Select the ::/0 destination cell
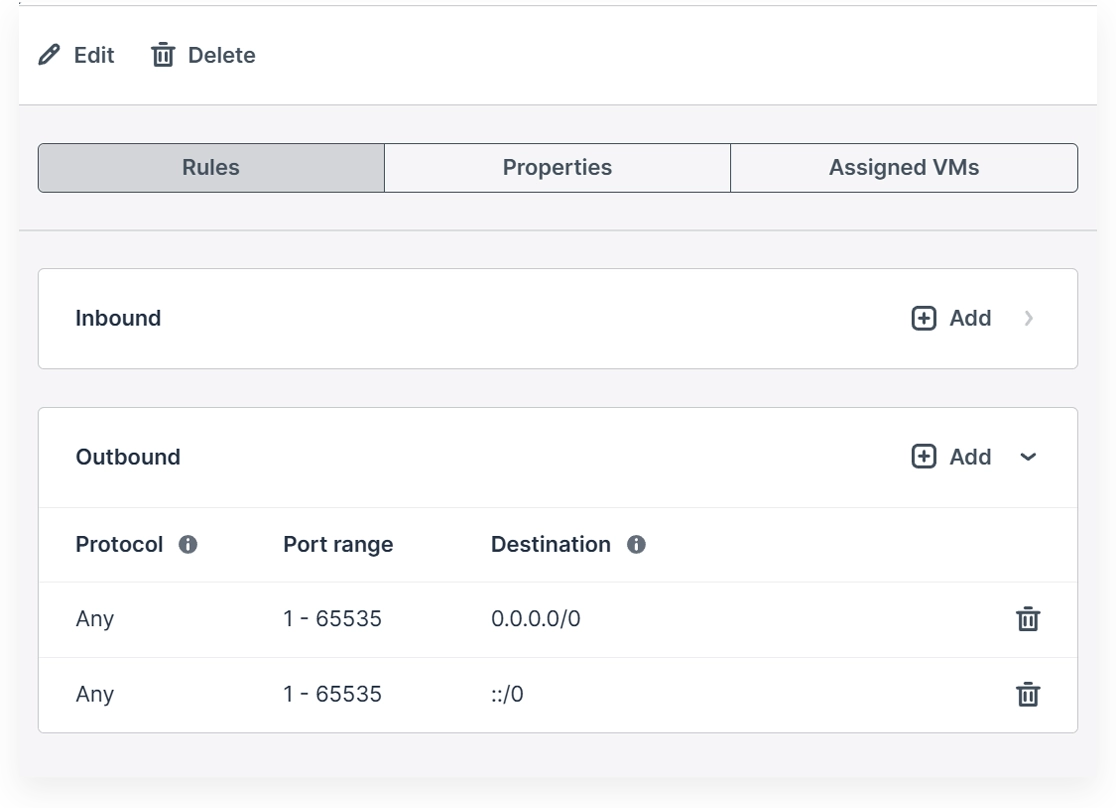 click(x=507, y=694)
